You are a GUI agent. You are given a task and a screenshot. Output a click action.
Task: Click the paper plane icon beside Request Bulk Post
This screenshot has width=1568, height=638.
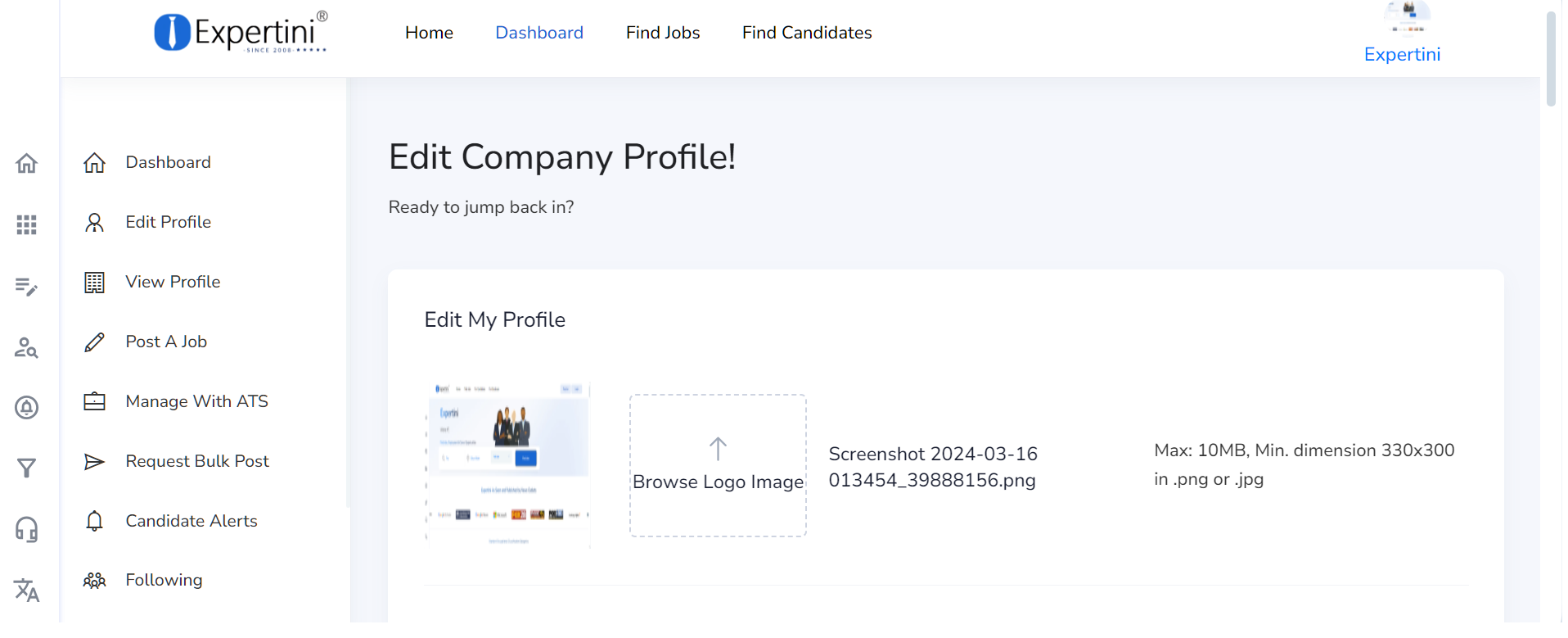94,461
